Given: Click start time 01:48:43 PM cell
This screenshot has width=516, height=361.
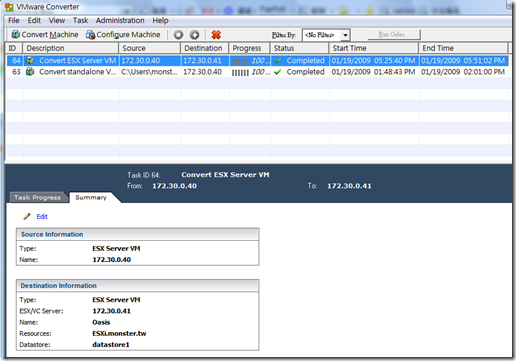Looking at the screenshot, I should click(x=373, y=72).
